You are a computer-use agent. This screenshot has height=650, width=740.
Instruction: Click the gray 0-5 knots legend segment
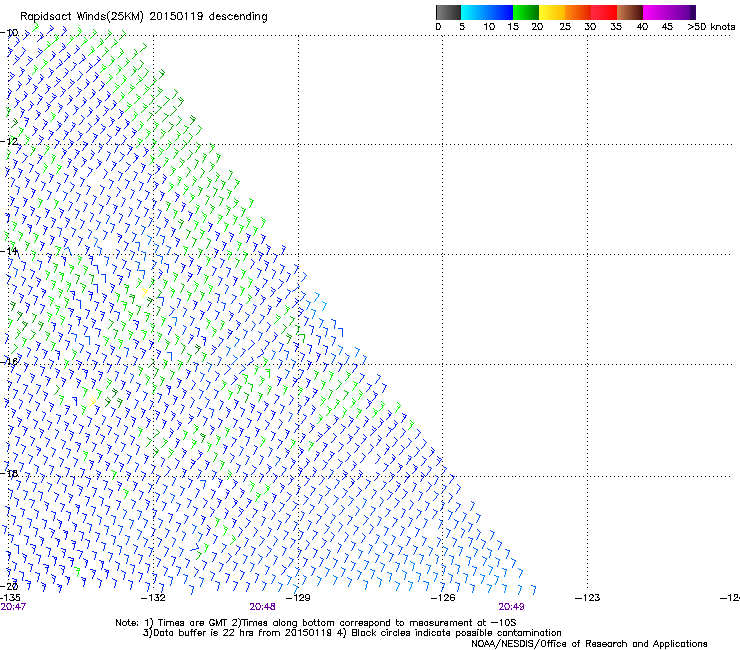click(448, 12)
